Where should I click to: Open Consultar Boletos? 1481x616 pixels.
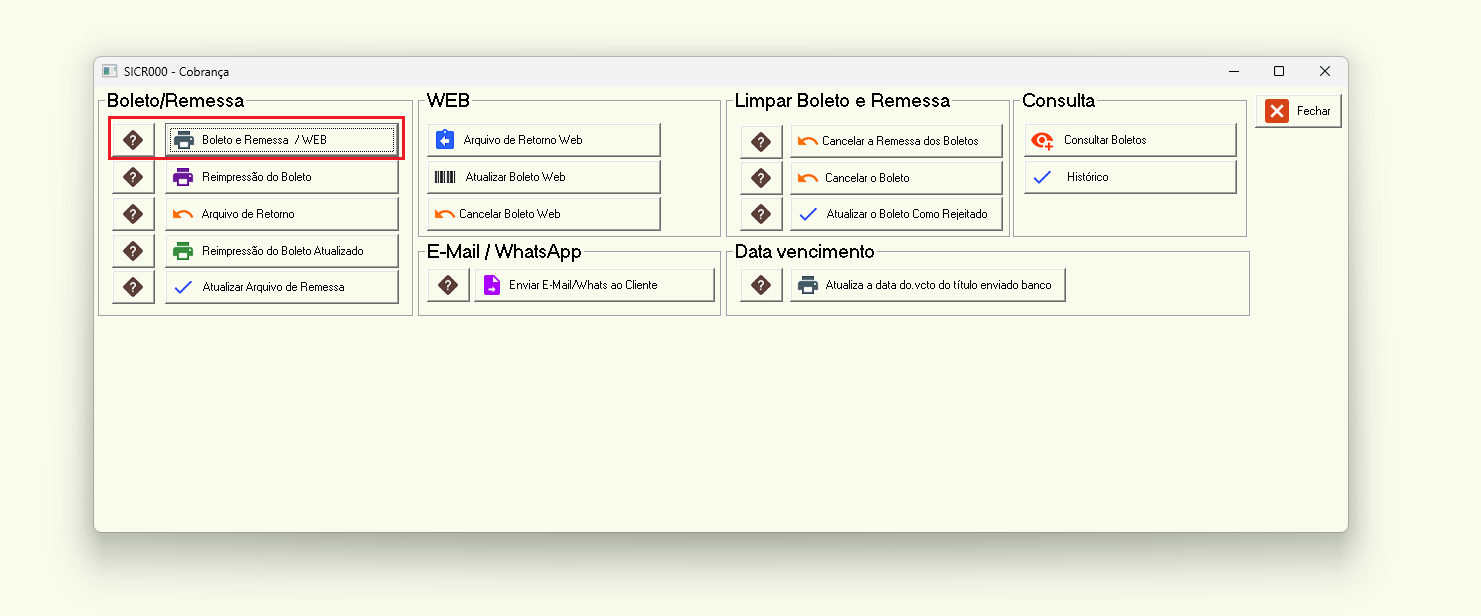tap(1129, 140)
